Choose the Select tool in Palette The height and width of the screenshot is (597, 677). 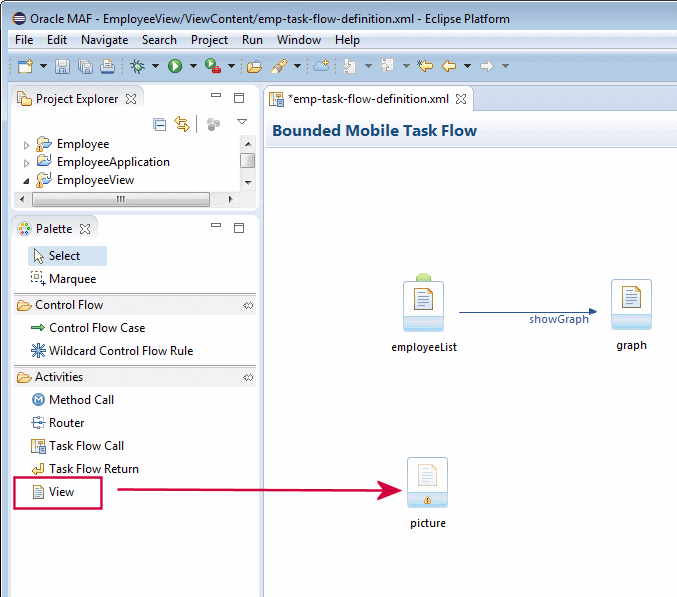(67, 256)
